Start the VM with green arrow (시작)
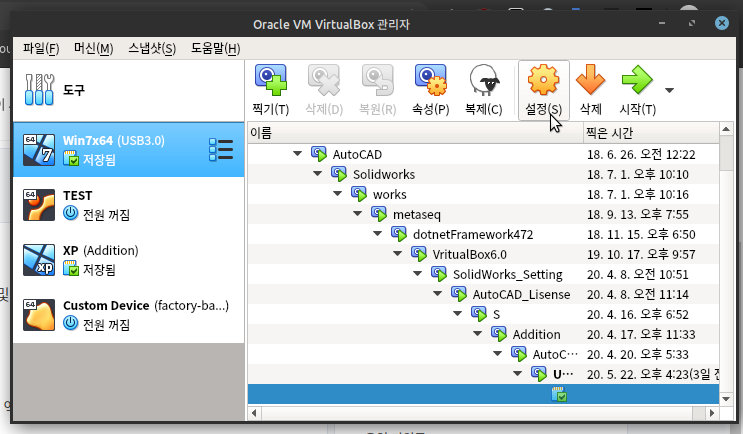This screenshot has height=434, width=743. (x=637, y=80)
